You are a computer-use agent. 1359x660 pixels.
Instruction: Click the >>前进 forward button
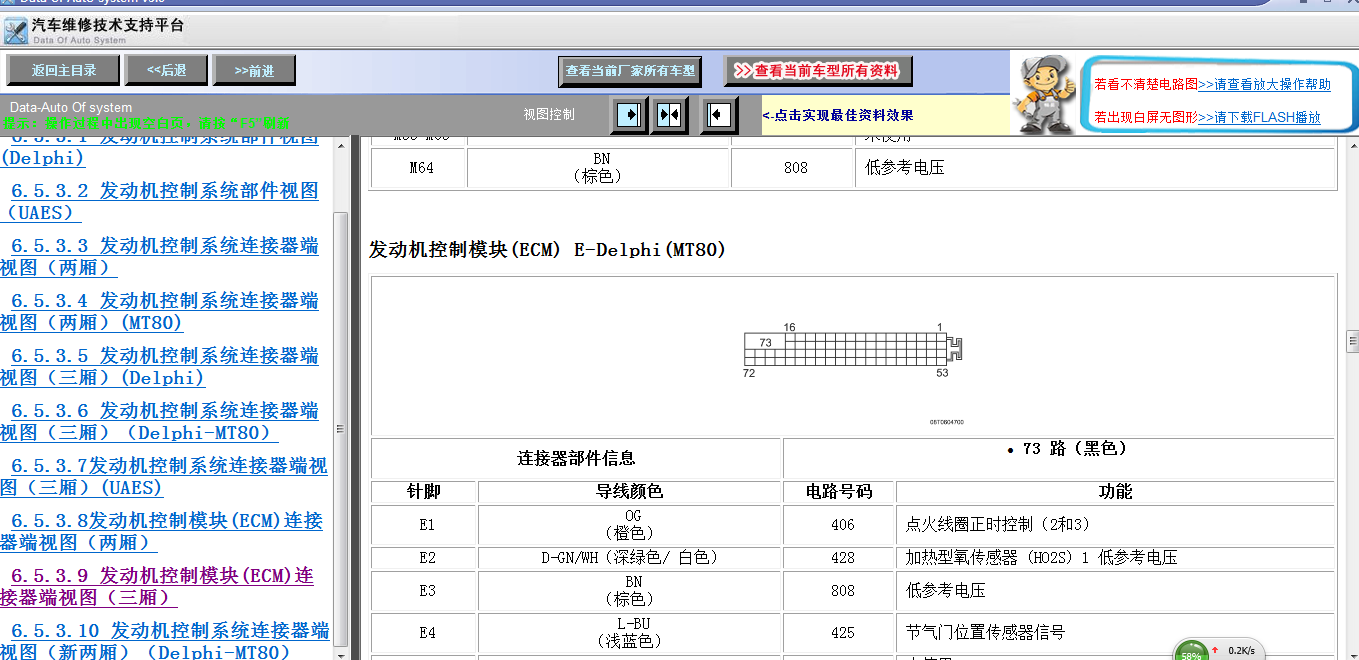[254, 70]
